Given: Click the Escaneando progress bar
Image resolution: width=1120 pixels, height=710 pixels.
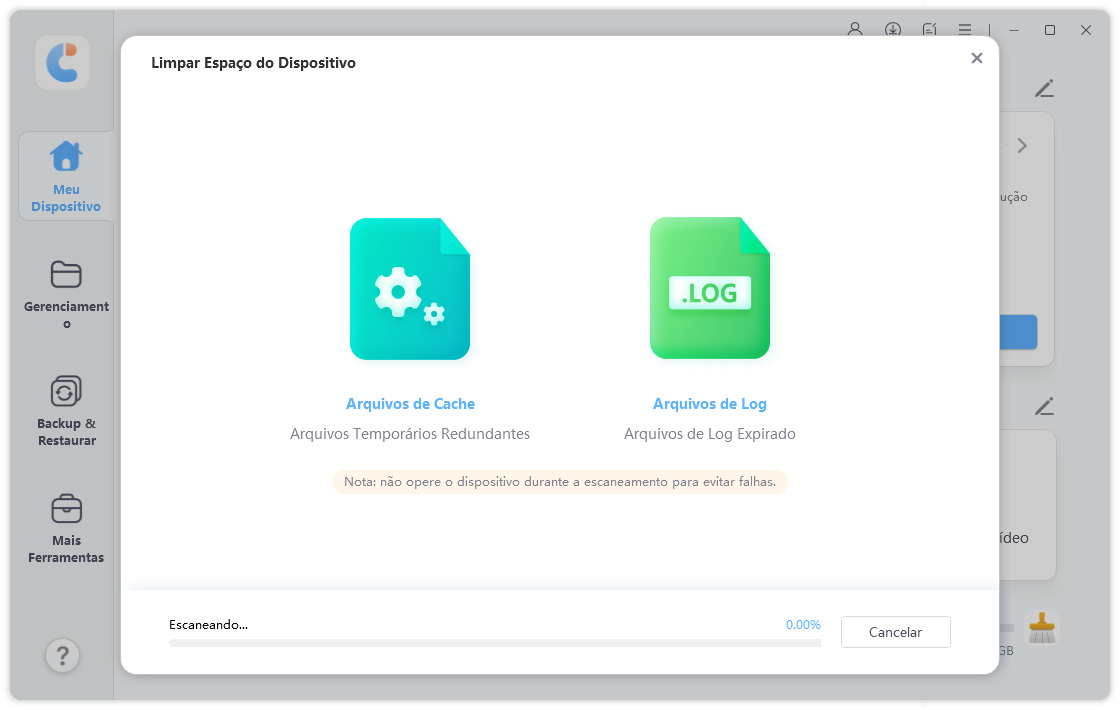Looking at the screenshot, I should pyautogui.click(x=494, y=643).
